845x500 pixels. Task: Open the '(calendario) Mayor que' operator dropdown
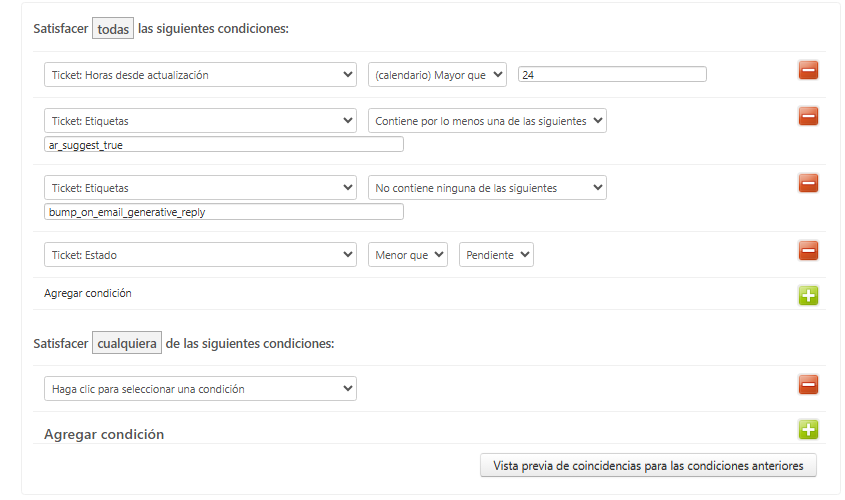point(437,75)
